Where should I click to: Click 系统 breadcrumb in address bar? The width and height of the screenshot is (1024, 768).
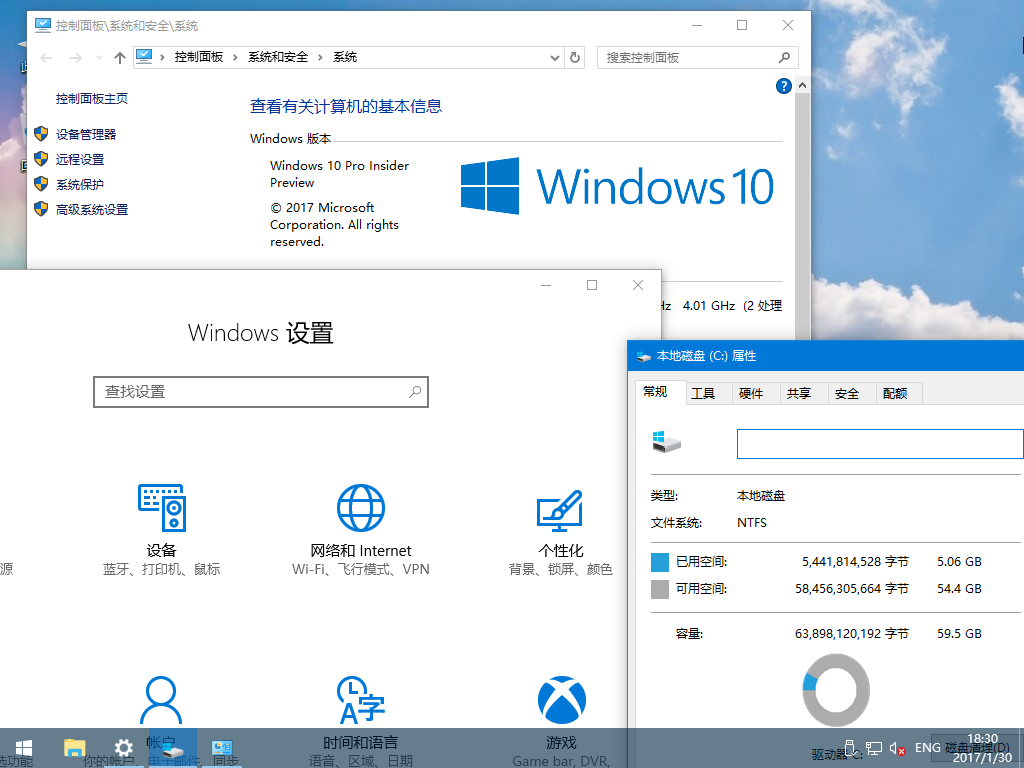(345, 57)
